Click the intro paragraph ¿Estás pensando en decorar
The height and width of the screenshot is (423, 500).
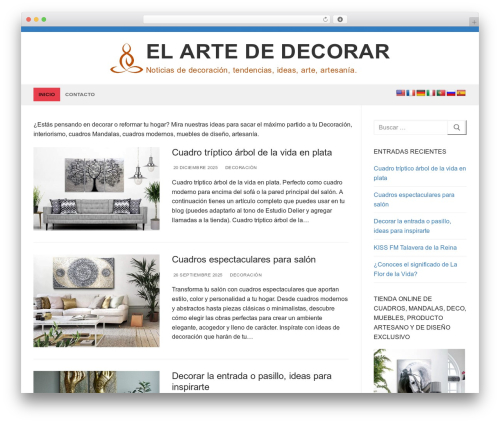click(193, 129)
